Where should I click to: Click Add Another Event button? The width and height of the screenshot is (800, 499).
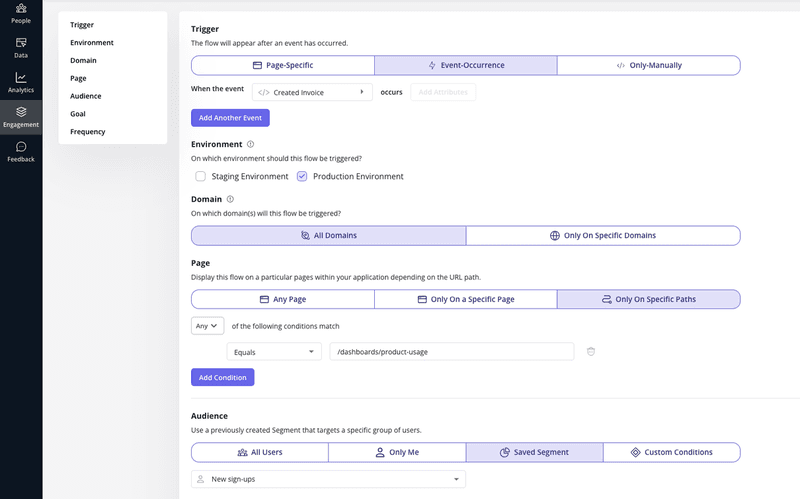(230, 118)
